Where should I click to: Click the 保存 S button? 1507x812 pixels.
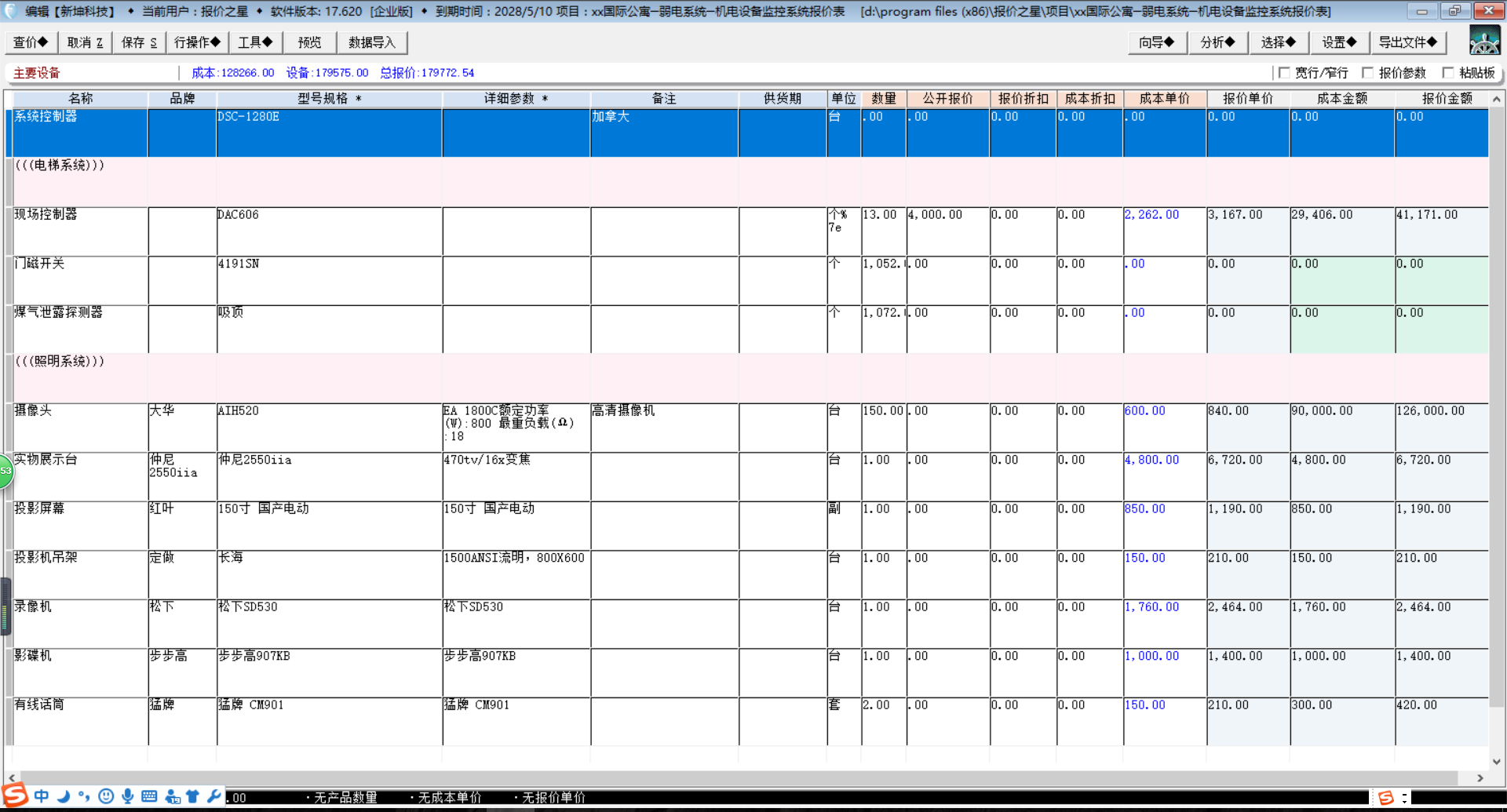point(139,42)
